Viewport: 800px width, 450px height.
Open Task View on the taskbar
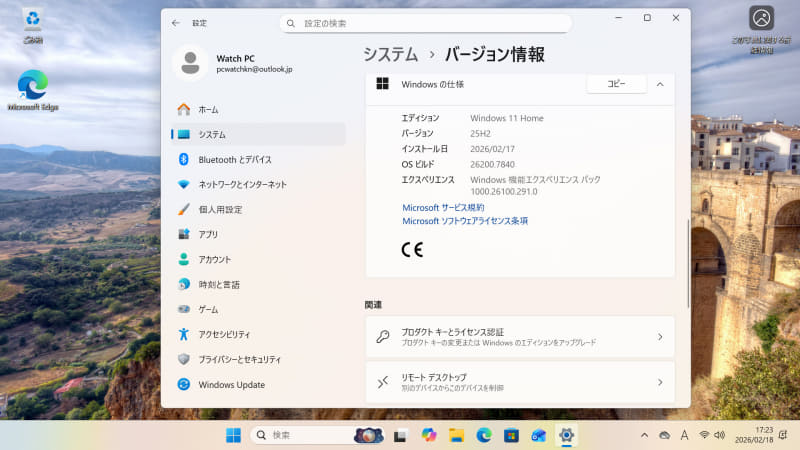(x=401, y=435)
